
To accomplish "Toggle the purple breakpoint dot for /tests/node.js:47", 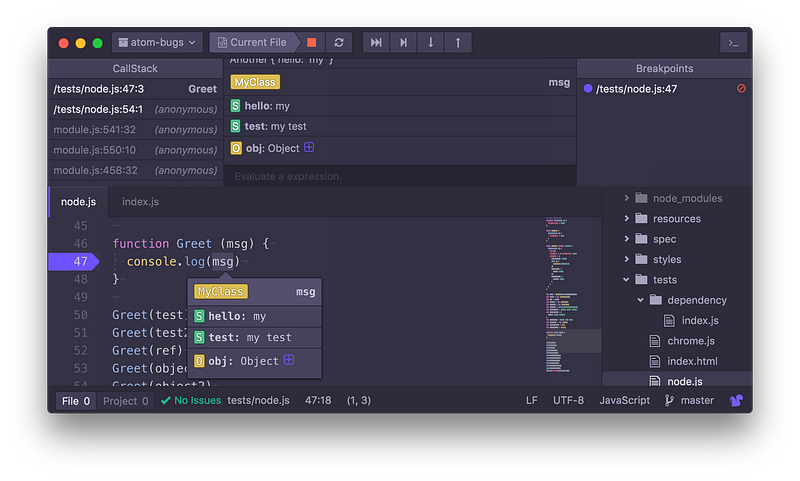I will 588,89.
